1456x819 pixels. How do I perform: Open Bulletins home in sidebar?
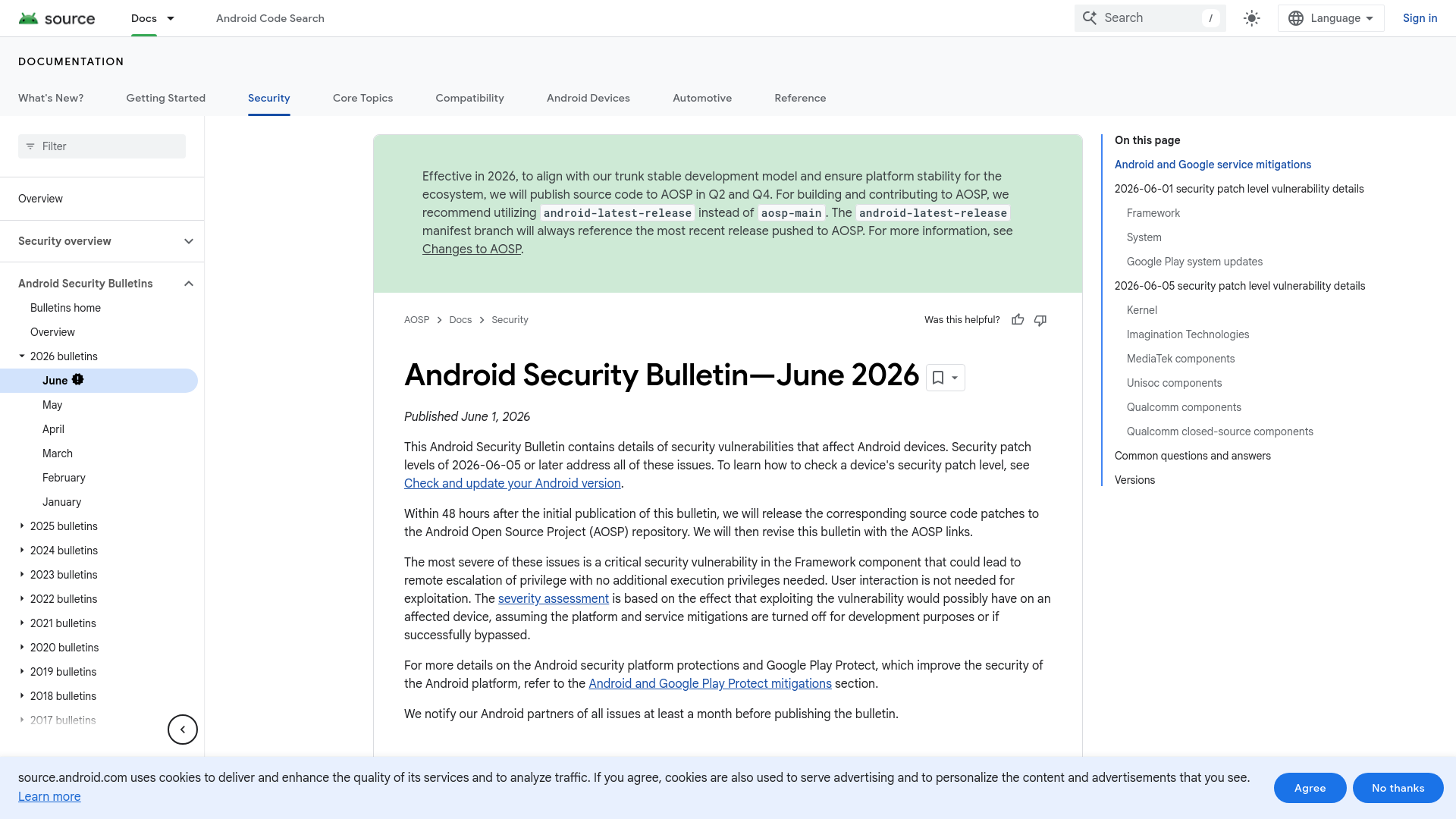coord(65,308)
